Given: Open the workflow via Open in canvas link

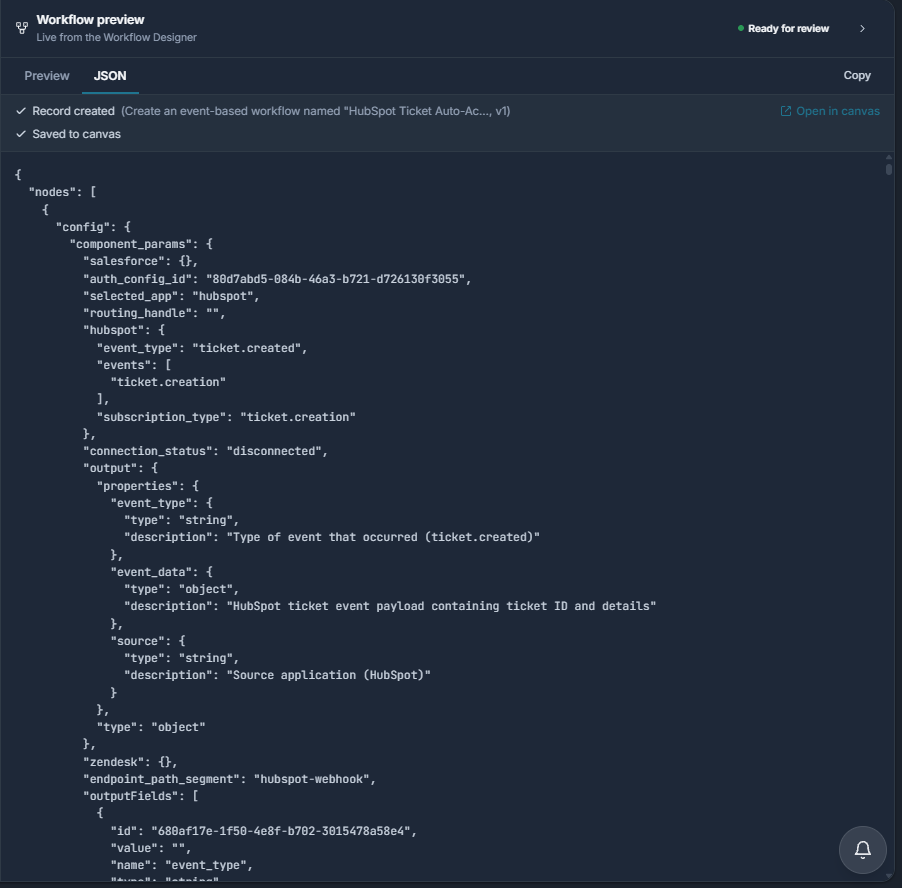Looking at the screenshot, I should (x=838, y=111).
